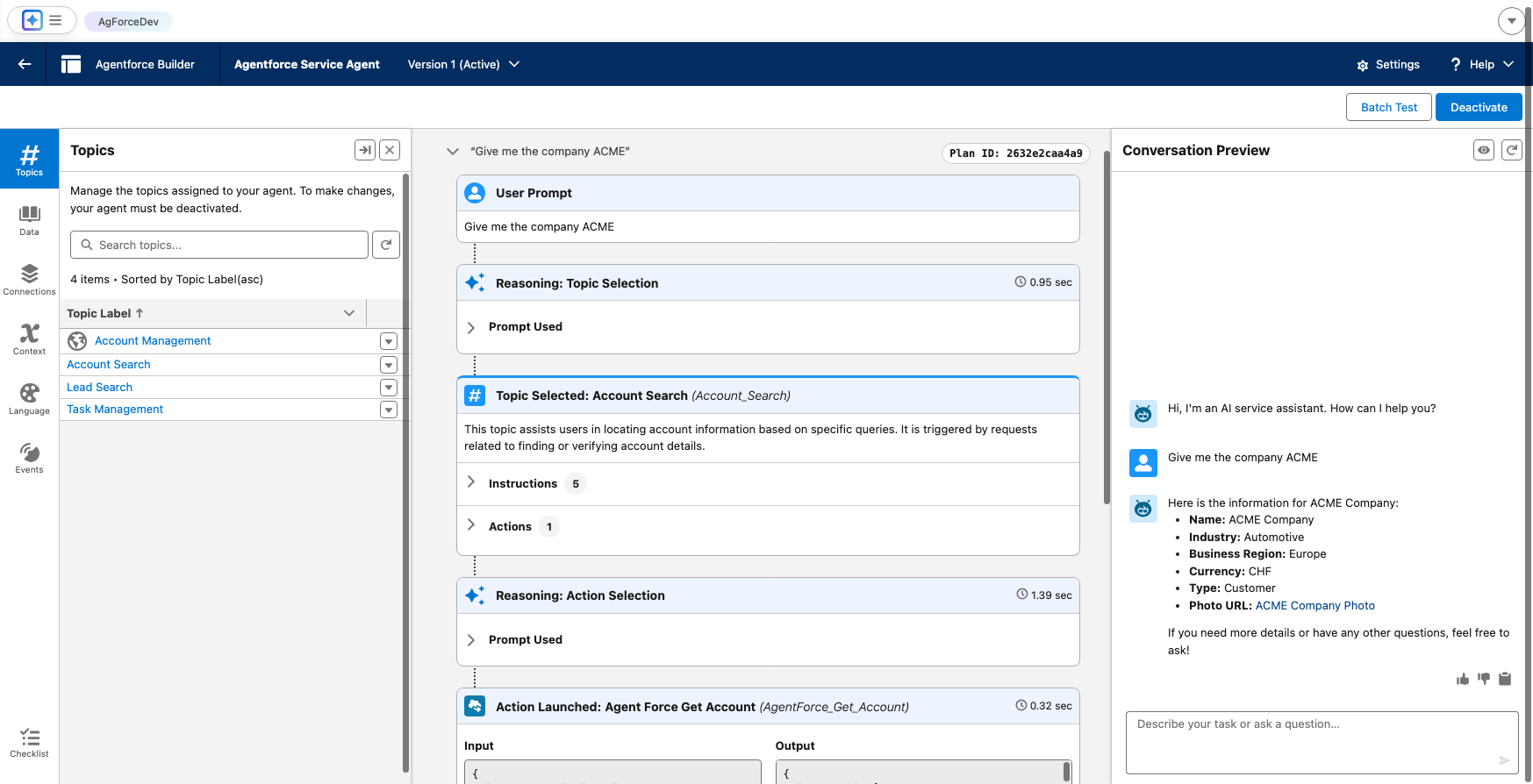Click the User Prompt avatar icon
This screenshot has height=784, width=1533.
pyautogui.click(x=475, y=193)
